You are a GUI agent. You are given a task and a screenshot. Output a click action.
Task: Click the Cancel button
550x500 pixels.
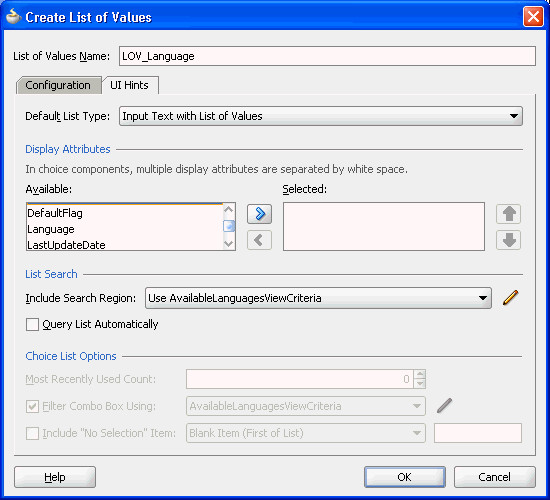[495, 477]
